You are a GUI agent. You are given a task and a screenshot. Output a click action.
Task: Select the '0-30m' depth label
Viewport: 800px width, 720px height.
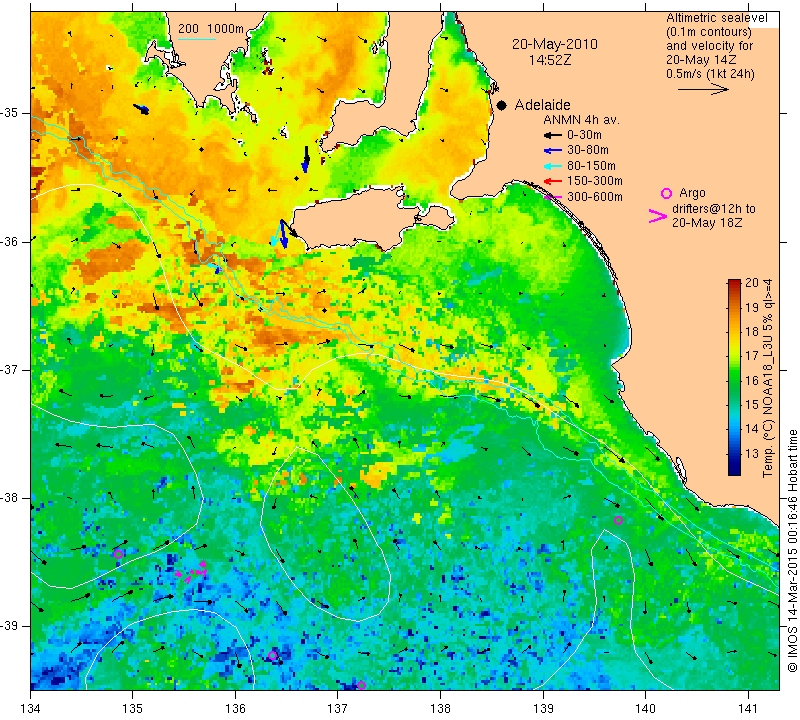(584, 135)
